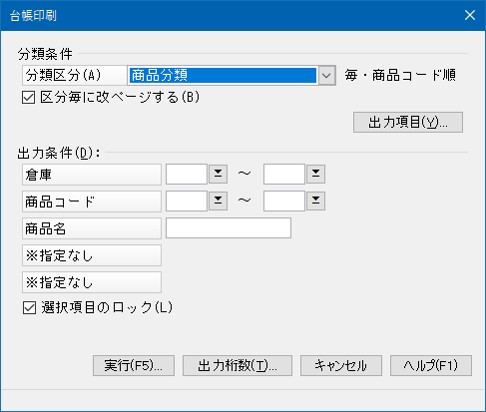Open lookup for 倉庫 start value
This screenshot has width=486, height=412.
218,174
